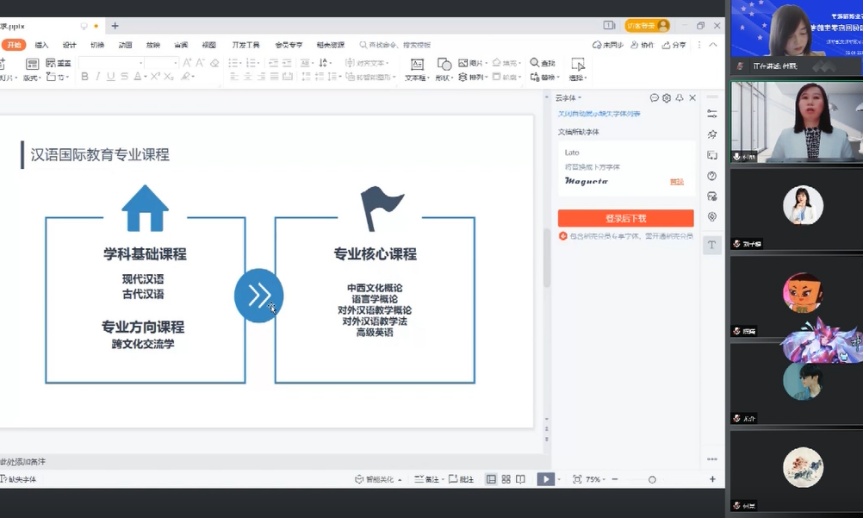Click the bold B formatting icon
Viewport: 863px width, 518px height.
point(85,77)
